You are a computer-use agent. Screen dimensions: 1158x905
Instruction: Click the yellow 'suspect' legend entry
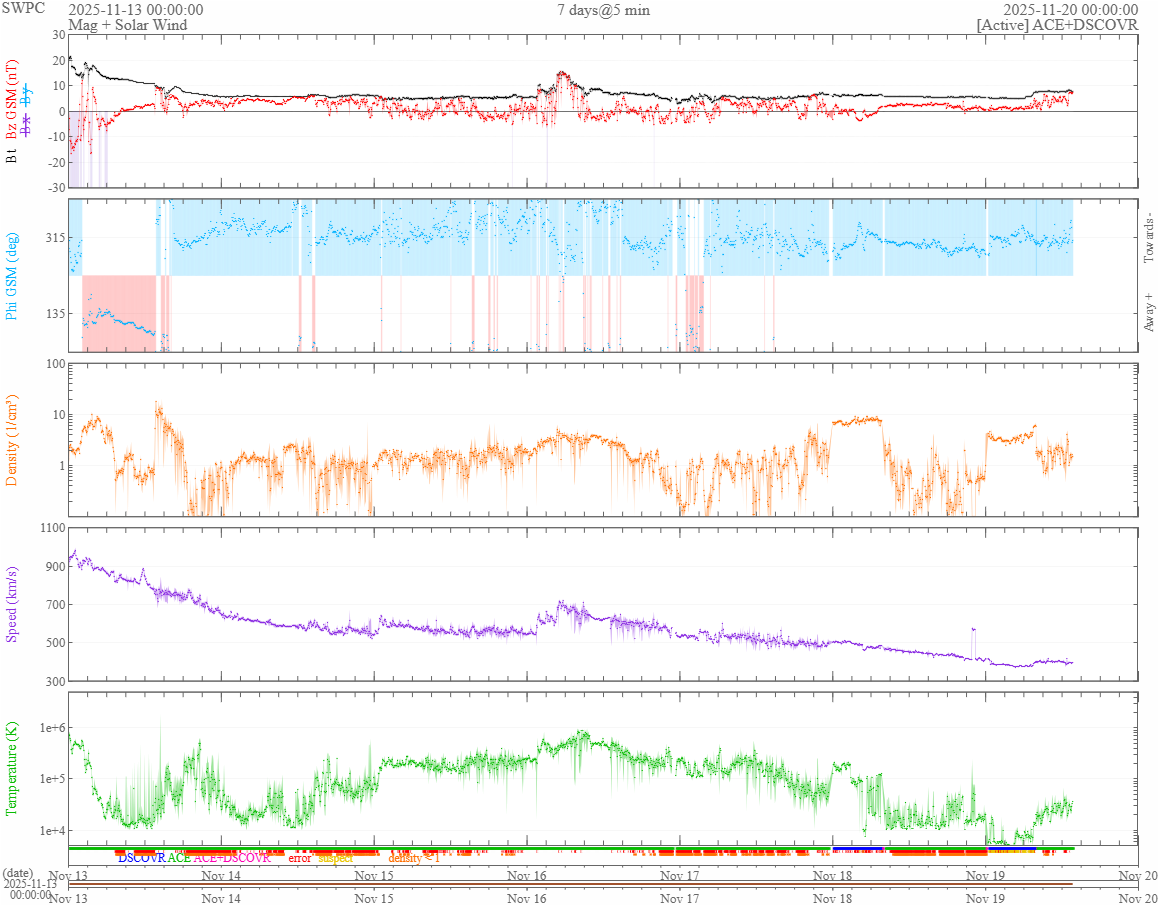335,858
